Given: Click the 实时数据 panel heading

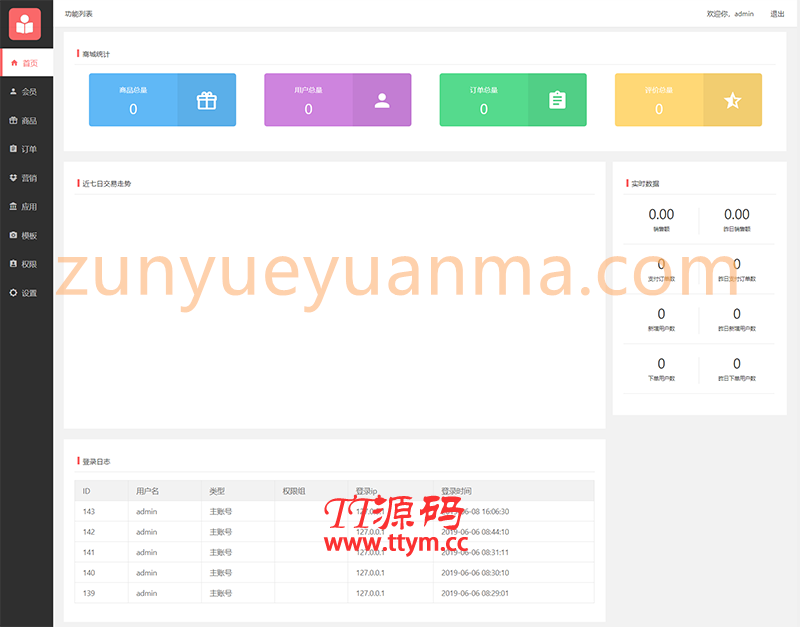Looking at the screenshot, I should (645, 184).
